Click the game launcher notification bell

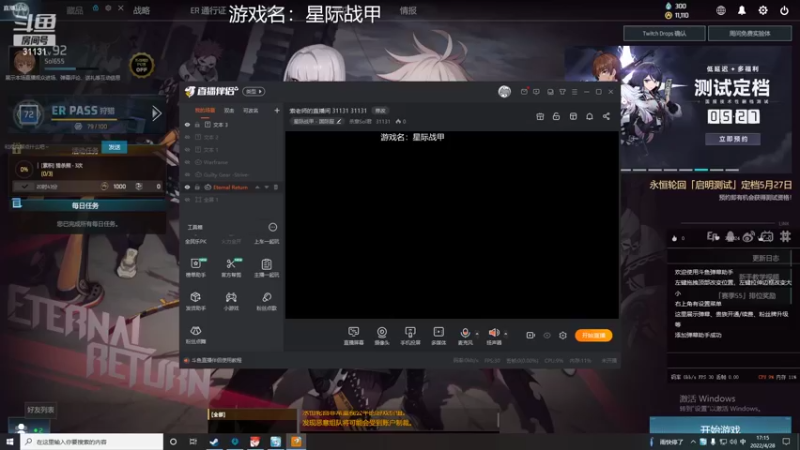click(741, 10)
